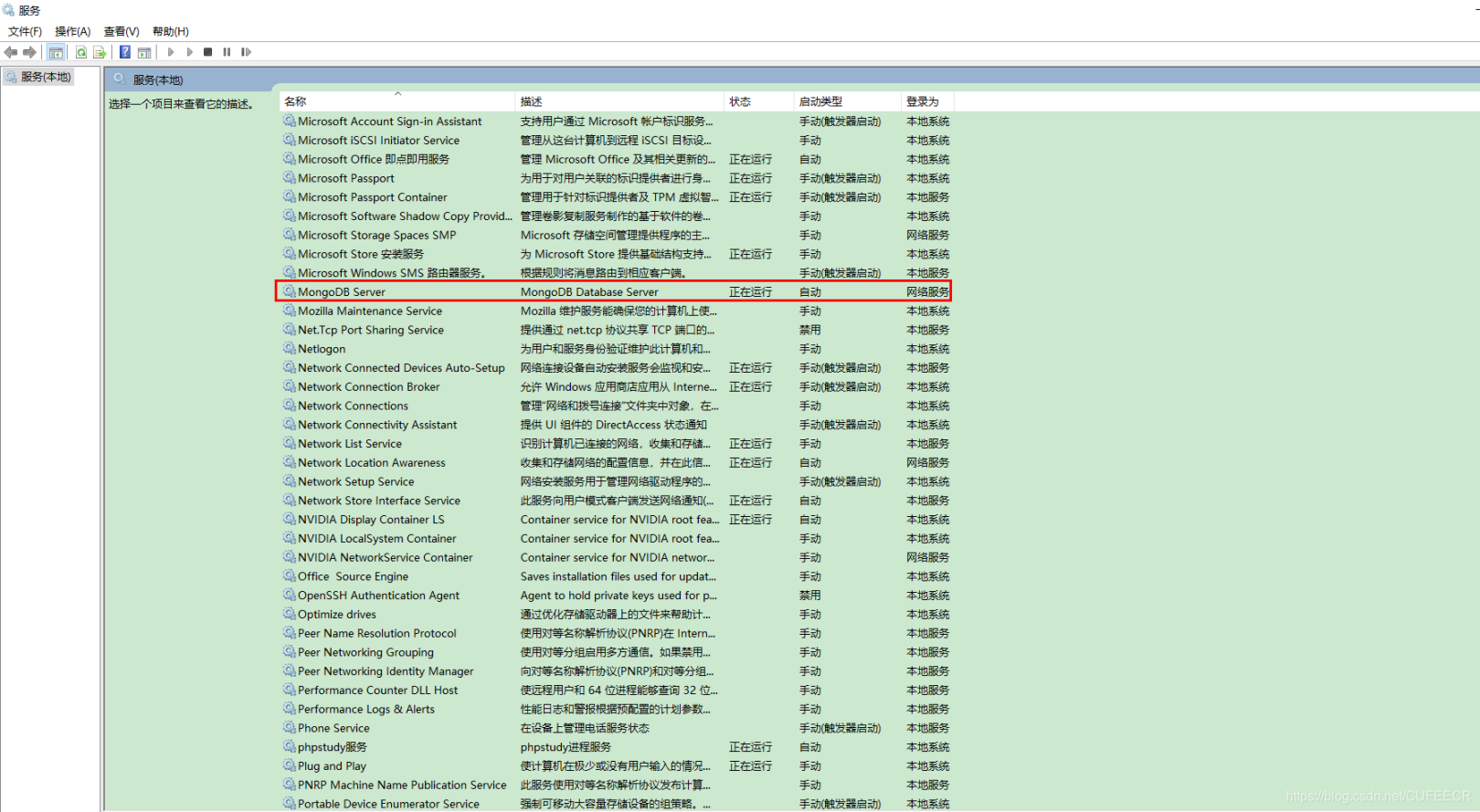Select Microsoft Software Shadow Copy Provider row
Screen dimensions: 1480x812
[x=405, y=216]
